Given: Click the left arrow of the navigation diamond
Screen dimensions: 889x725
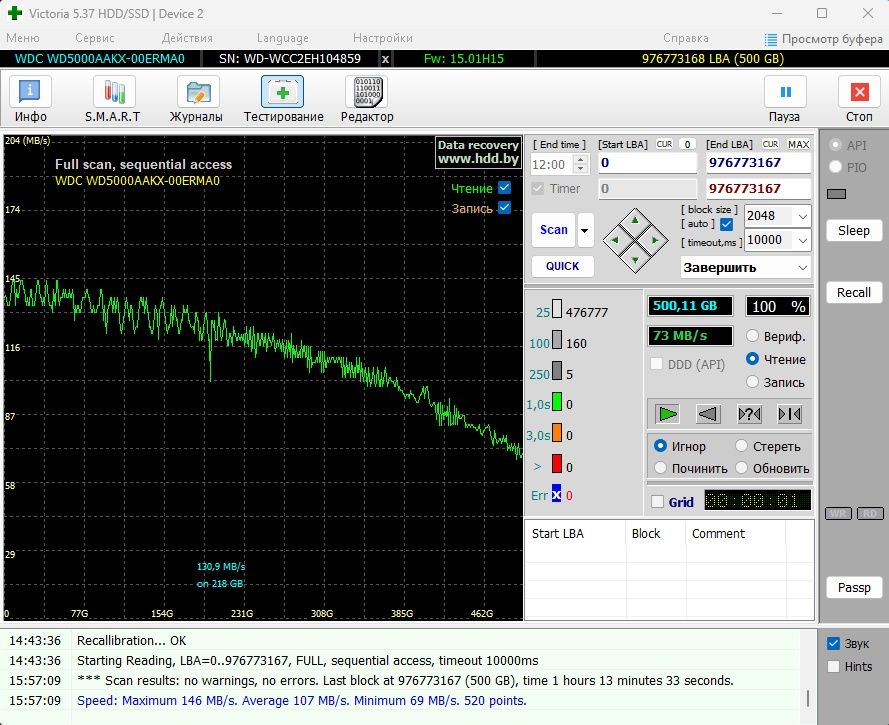Looking at the screenshot, I should [615, 240].
